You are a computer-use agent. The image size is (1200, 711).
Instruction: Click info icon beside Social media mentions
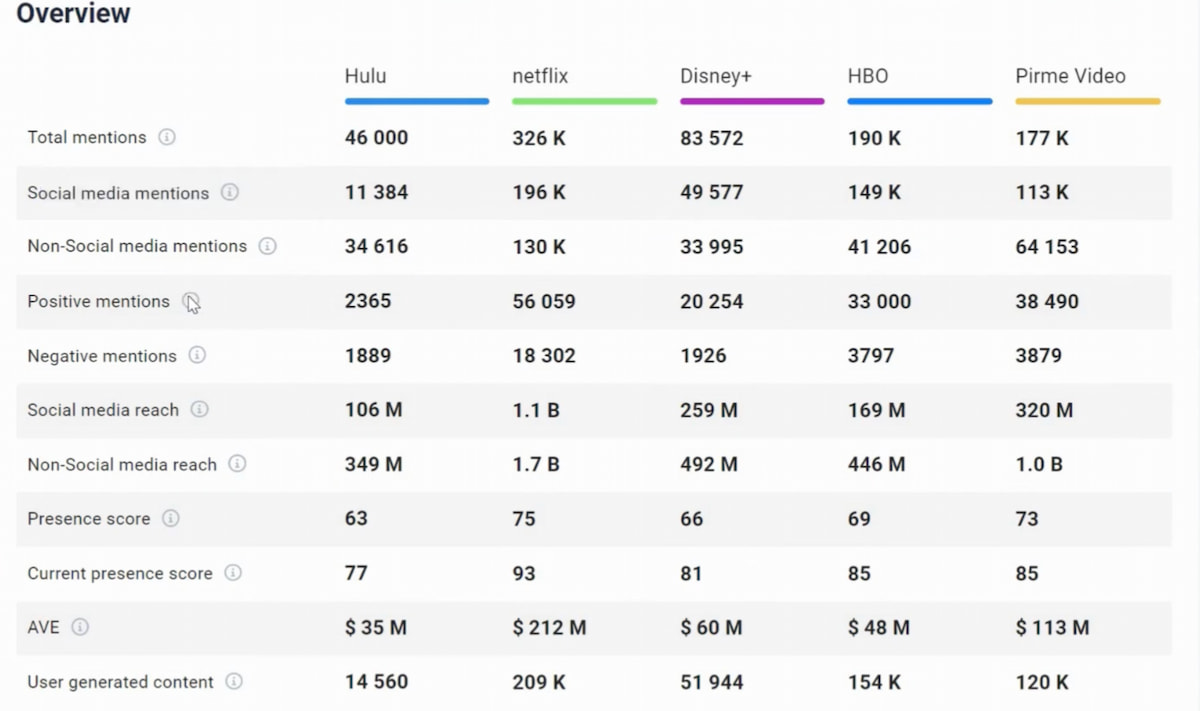(x=230, y=192)
